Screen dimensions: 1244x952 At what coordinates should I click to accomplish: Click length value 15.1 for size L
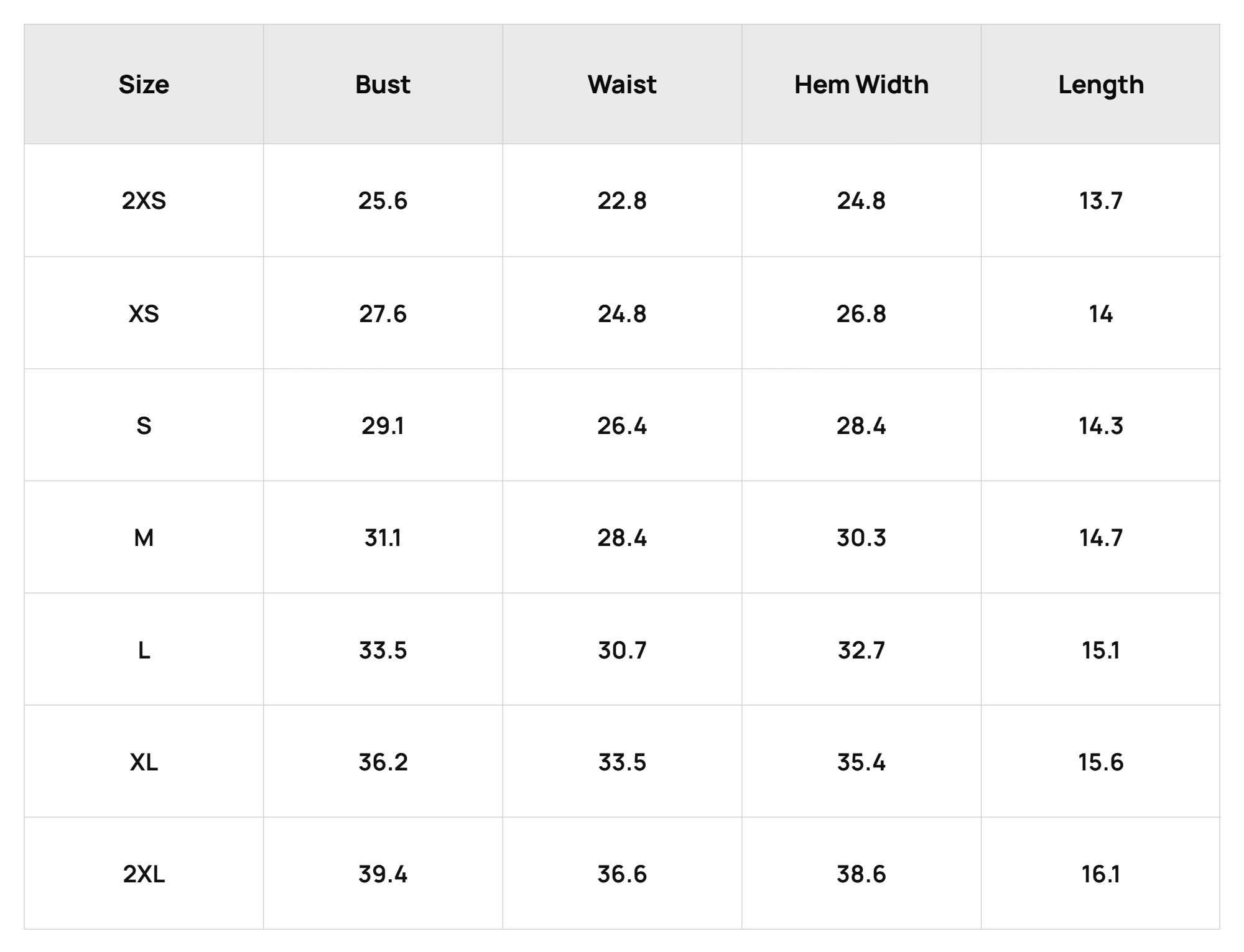tap(1101, 650)
